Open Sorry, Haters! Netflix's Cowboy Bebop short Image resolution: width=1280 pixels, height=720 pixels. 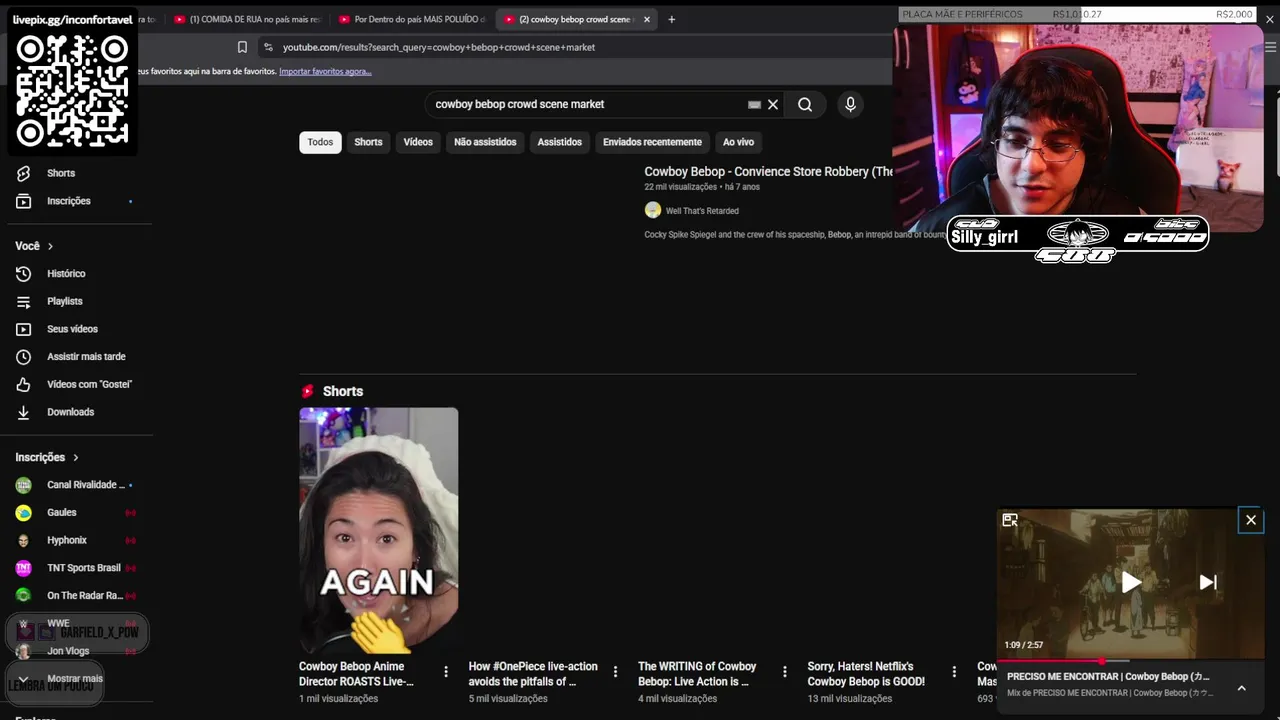click(x=866, y=674)
